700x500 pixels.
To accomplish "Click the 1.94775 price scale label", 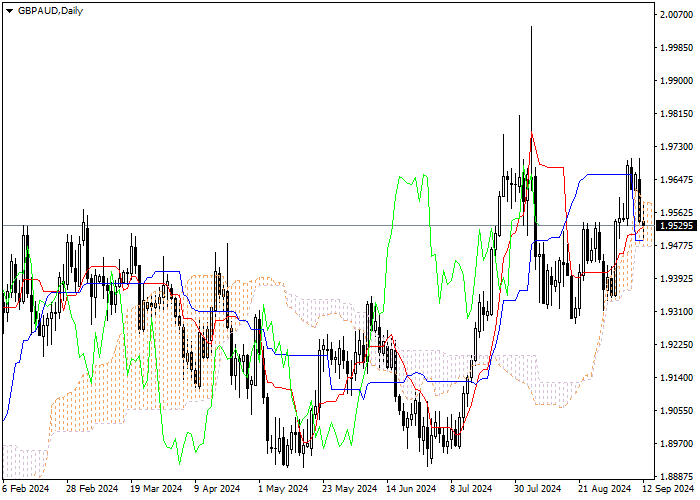I will [677, 246].
